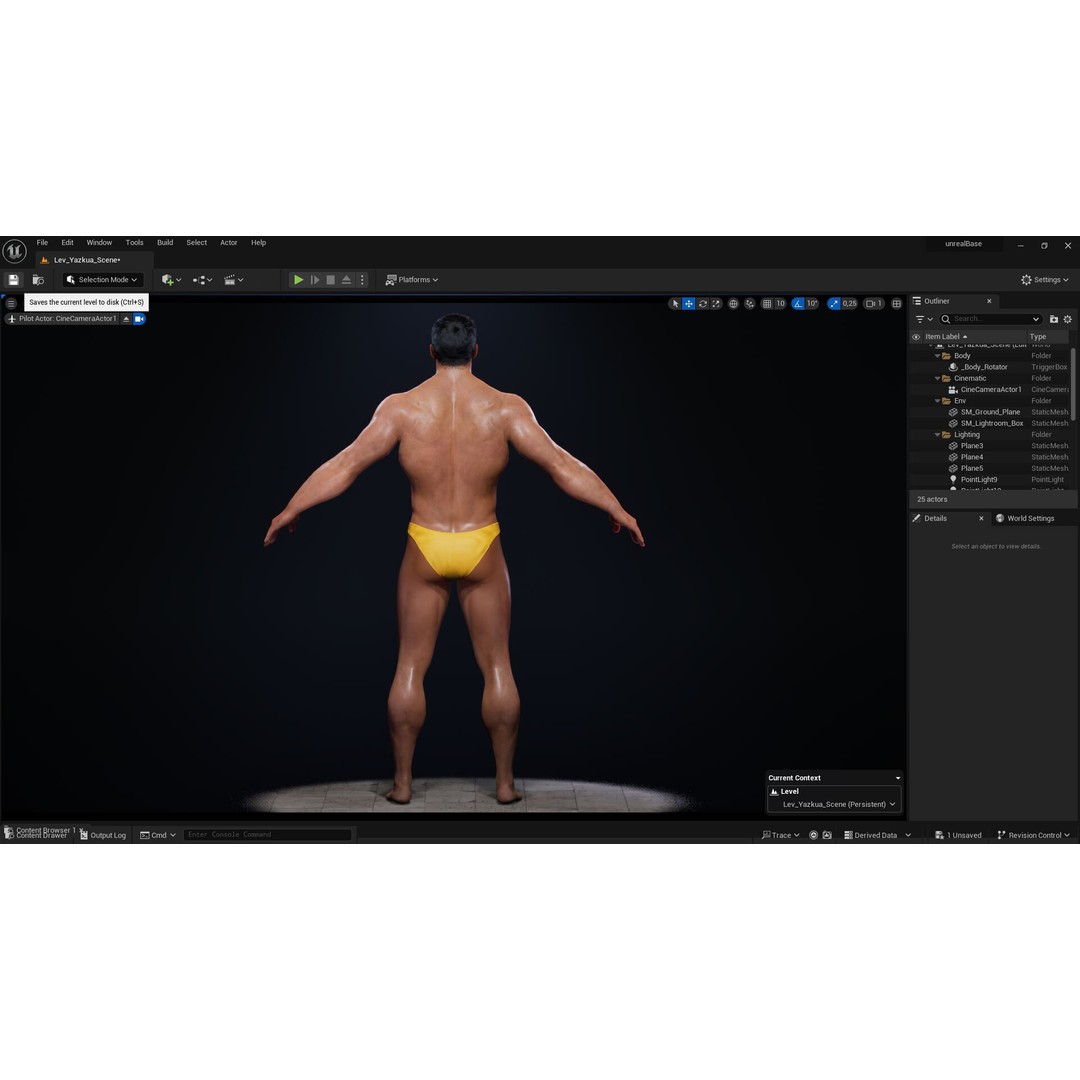Viewport: 1080px width, 1080px height.
Task: Open the Platforms dropdown
Action: [x=411, y=280]
